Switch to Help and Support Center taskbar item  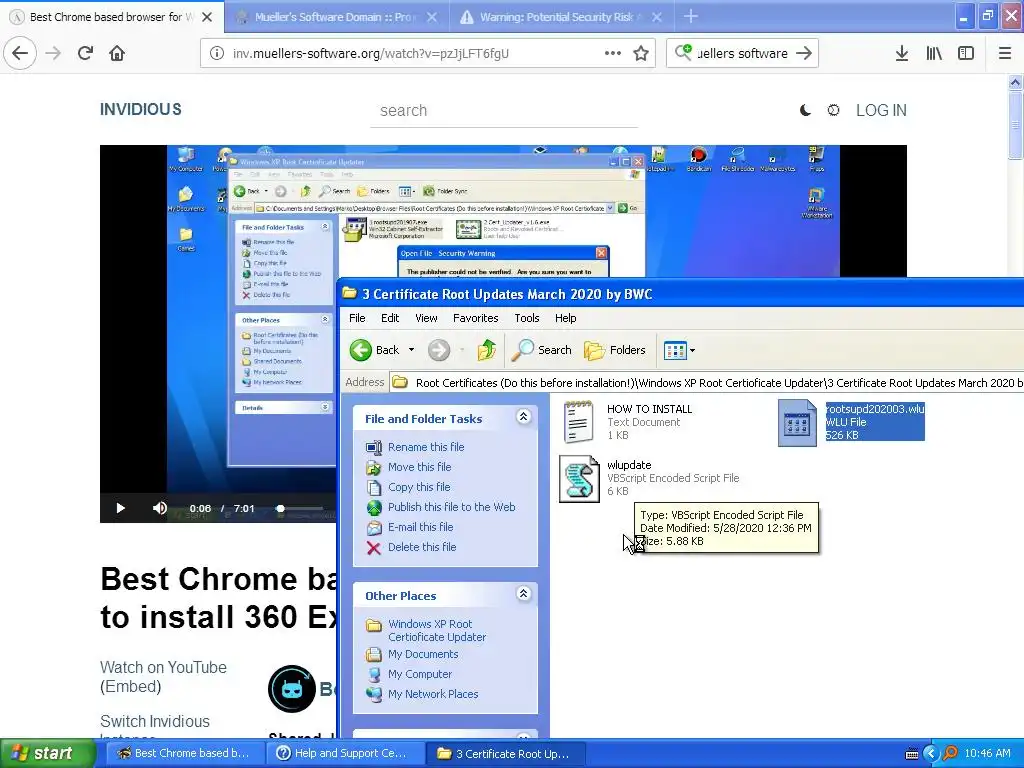pyautogui.click(x=343, y=753)
